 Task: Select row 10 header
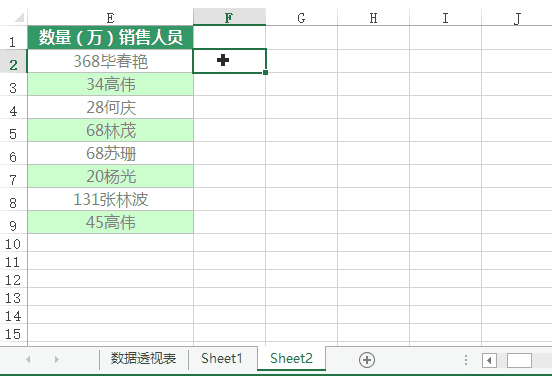[x=13, y=243]
